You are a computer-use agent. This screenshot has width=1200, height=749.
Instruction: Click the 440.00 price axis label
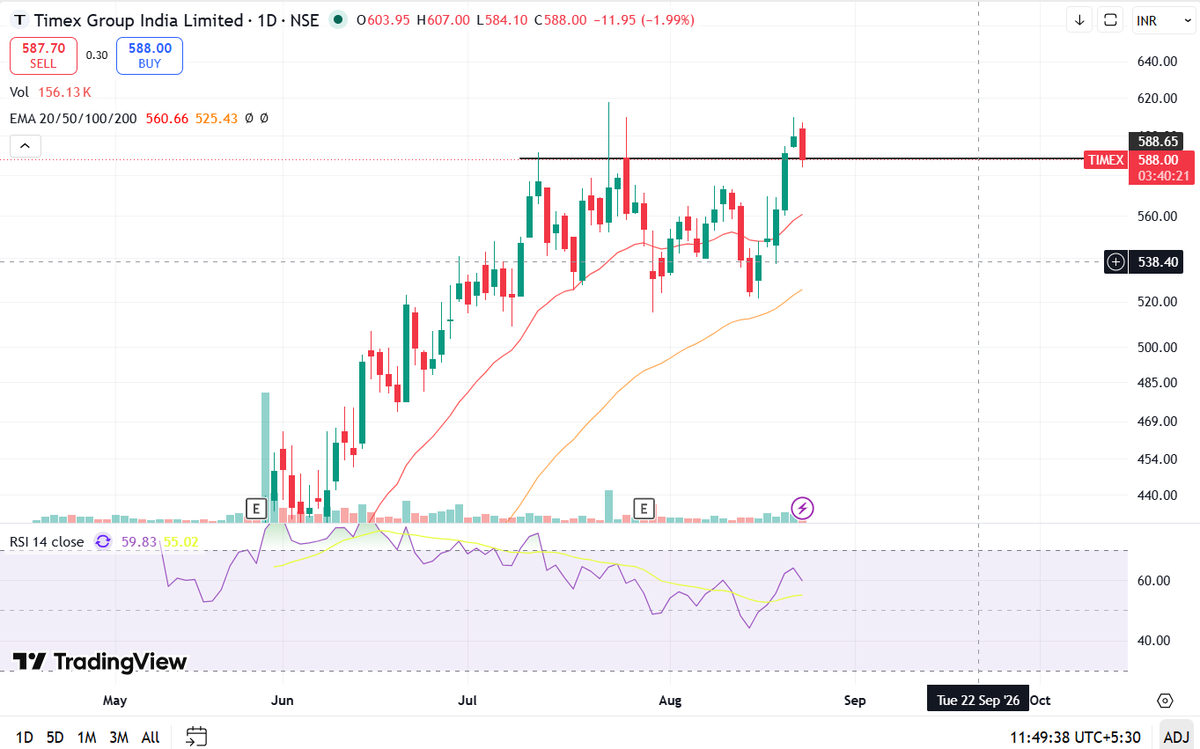[x=1155, y=495]
